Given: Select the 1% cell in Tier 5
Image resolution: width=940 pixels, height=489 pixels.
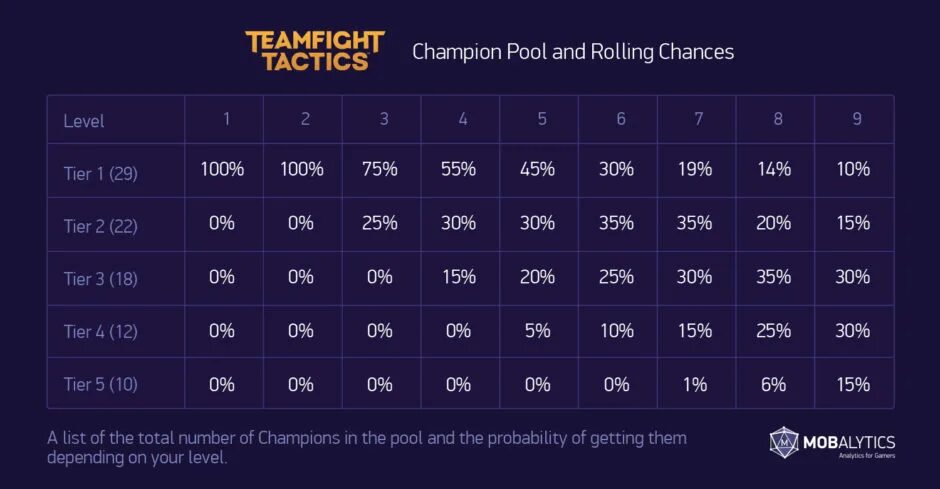Looking at the screenshot, I should [x=695, y=385].
